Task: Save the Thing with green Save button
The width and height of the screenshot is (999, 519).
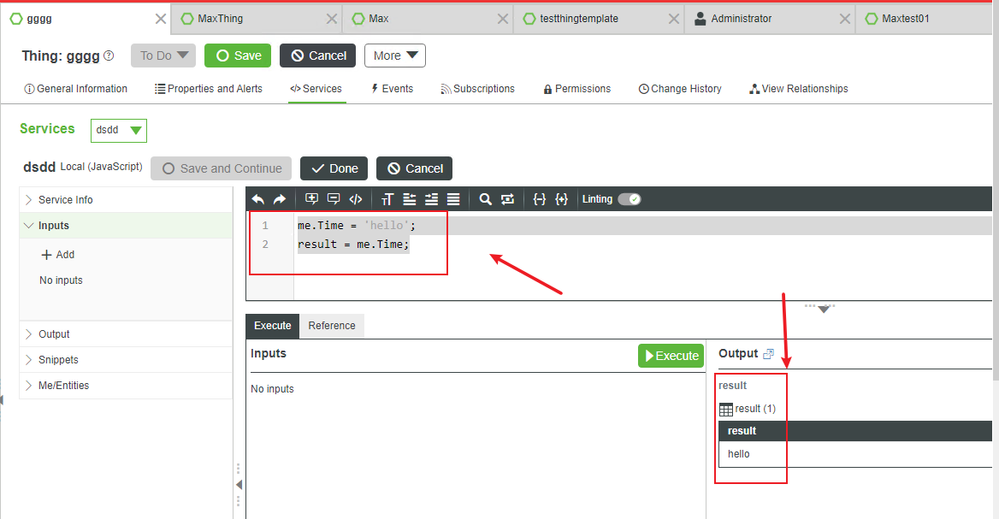Action: (x=238, y=55)
